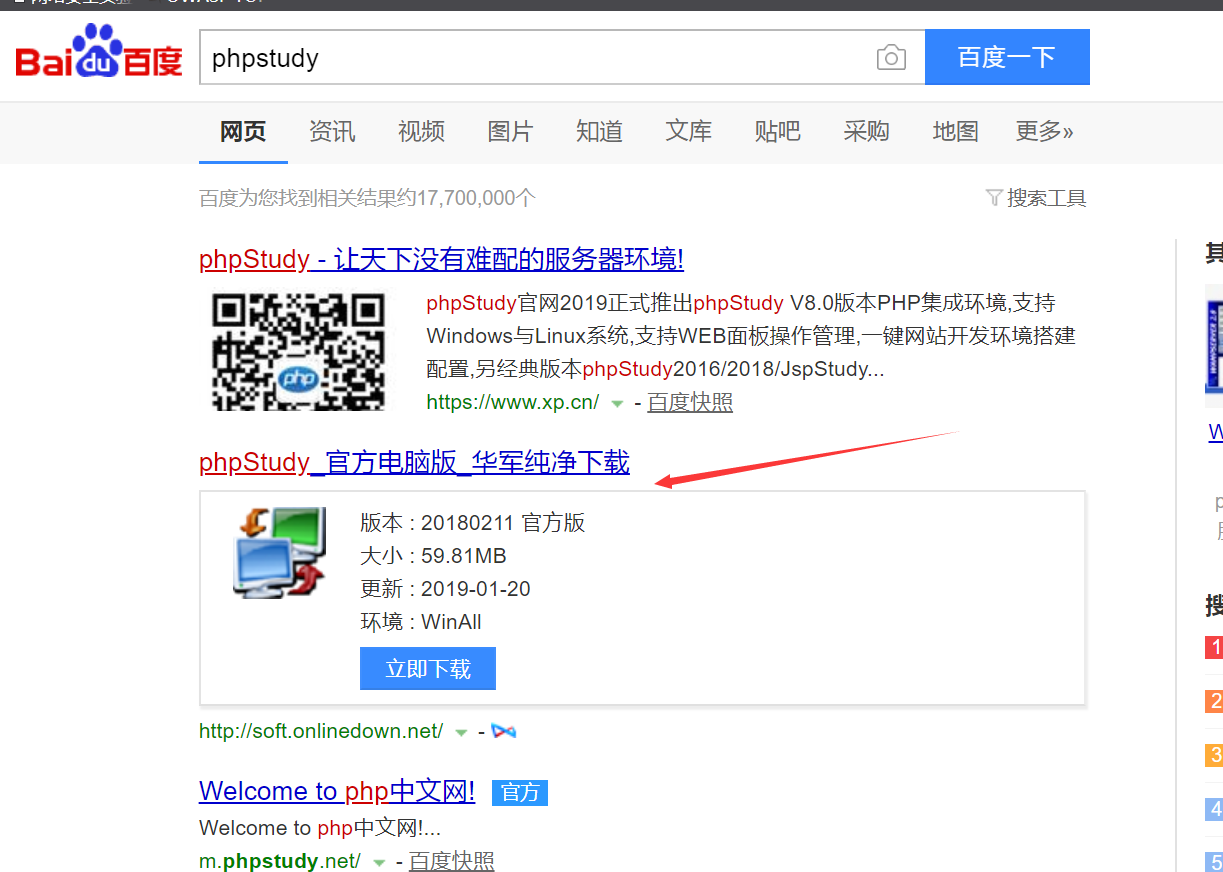Switch to the 视频 tab
The width and height of the screenshot is (1223, 872).
421,131
